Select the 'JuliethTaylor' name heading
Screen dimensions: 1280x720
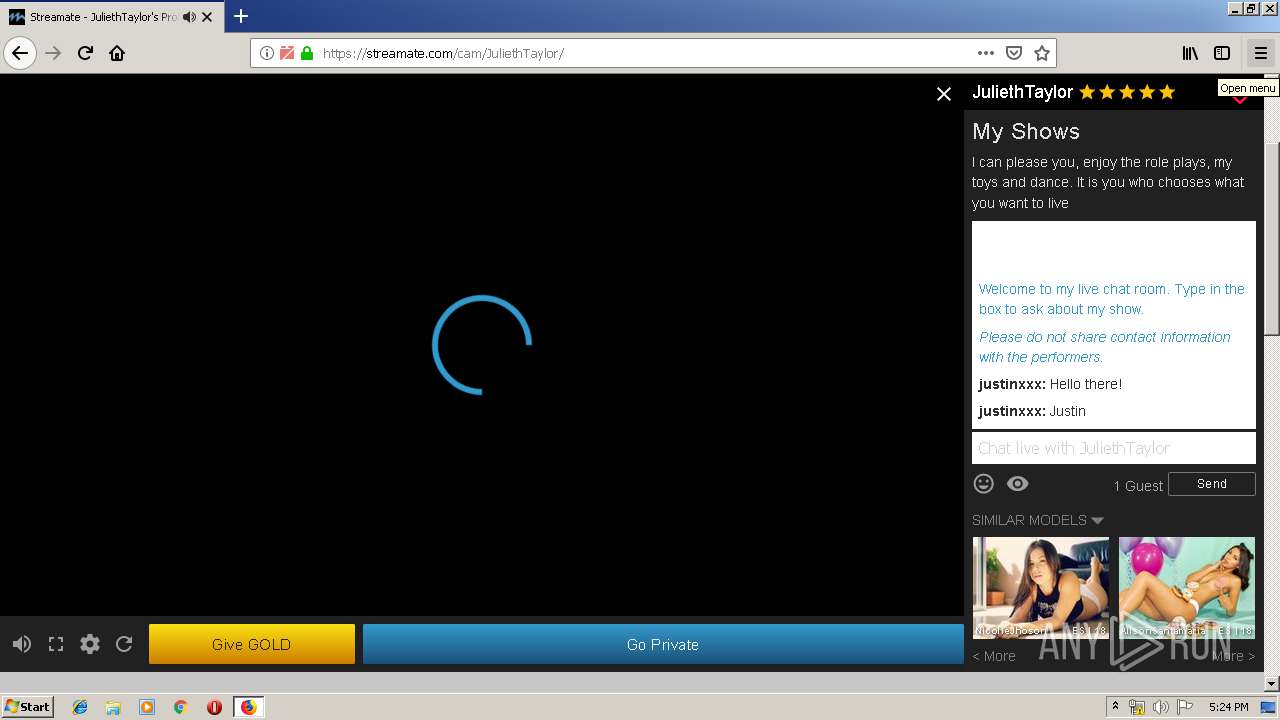pos(1022,92)
